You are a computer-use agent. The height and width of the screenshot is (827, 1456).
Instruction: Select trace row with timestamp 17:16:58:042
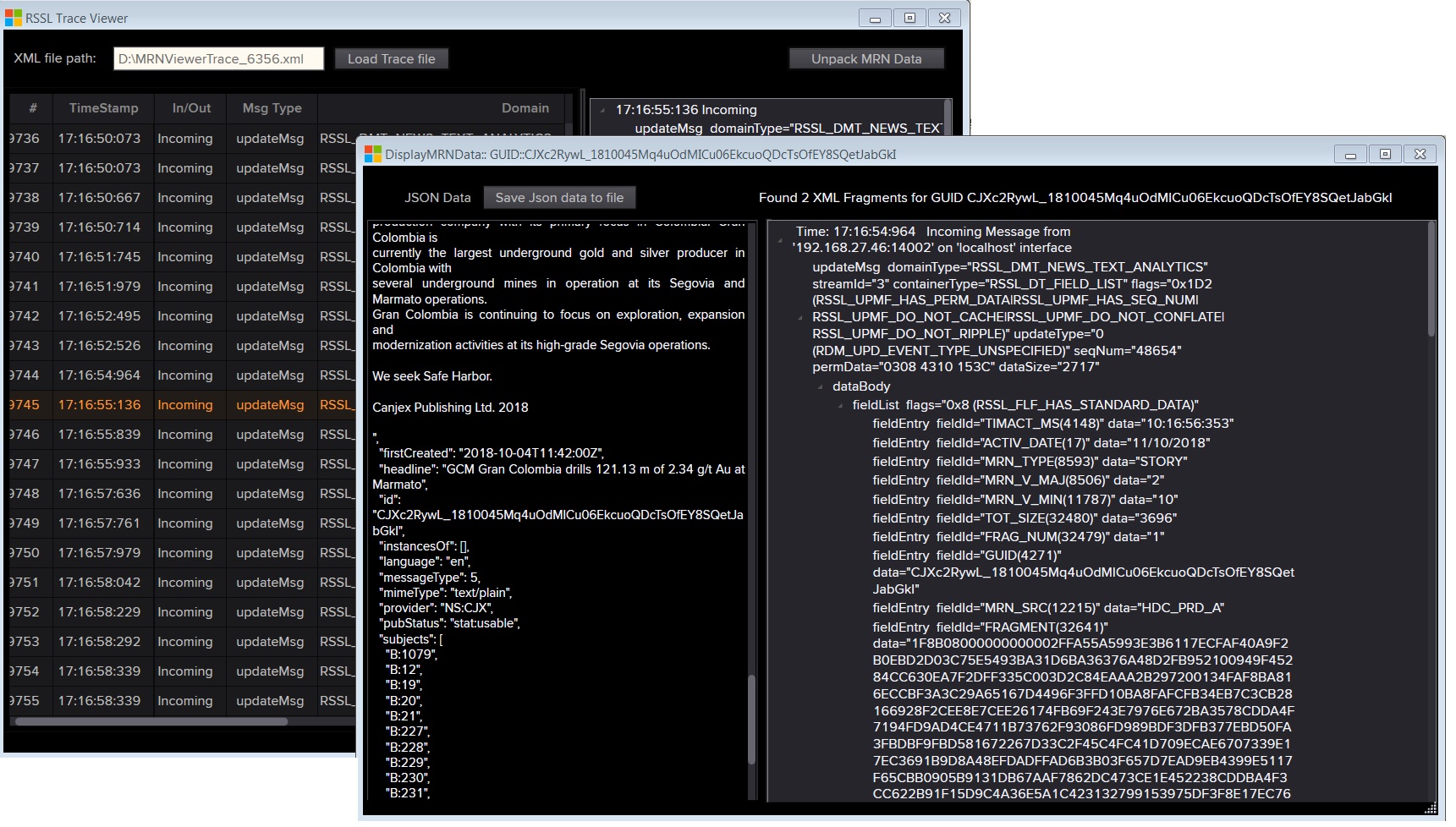[x=182, y=582]
